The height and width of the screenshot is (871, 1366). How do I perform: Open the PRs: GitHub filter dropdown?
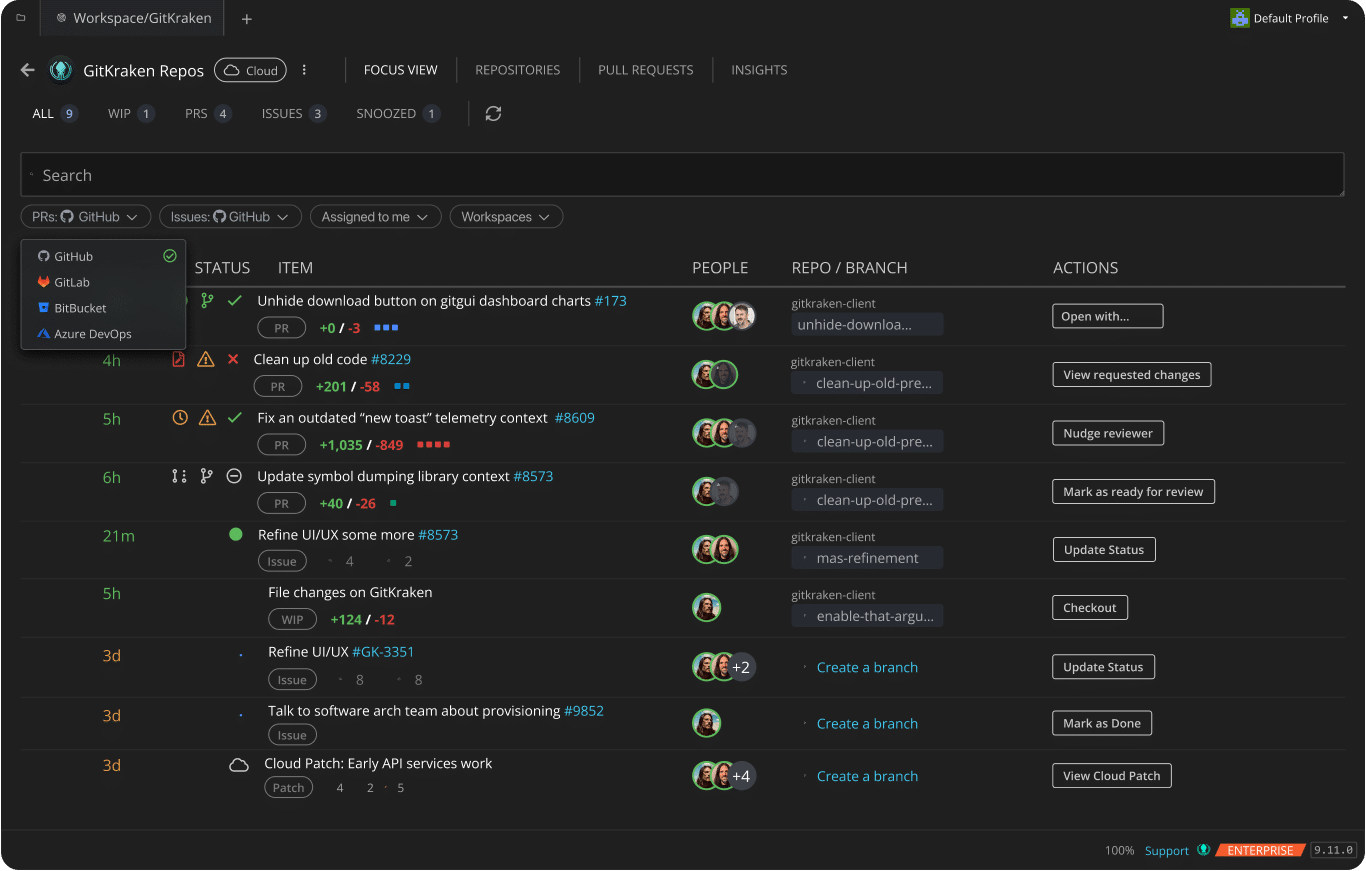click(85, 217)
